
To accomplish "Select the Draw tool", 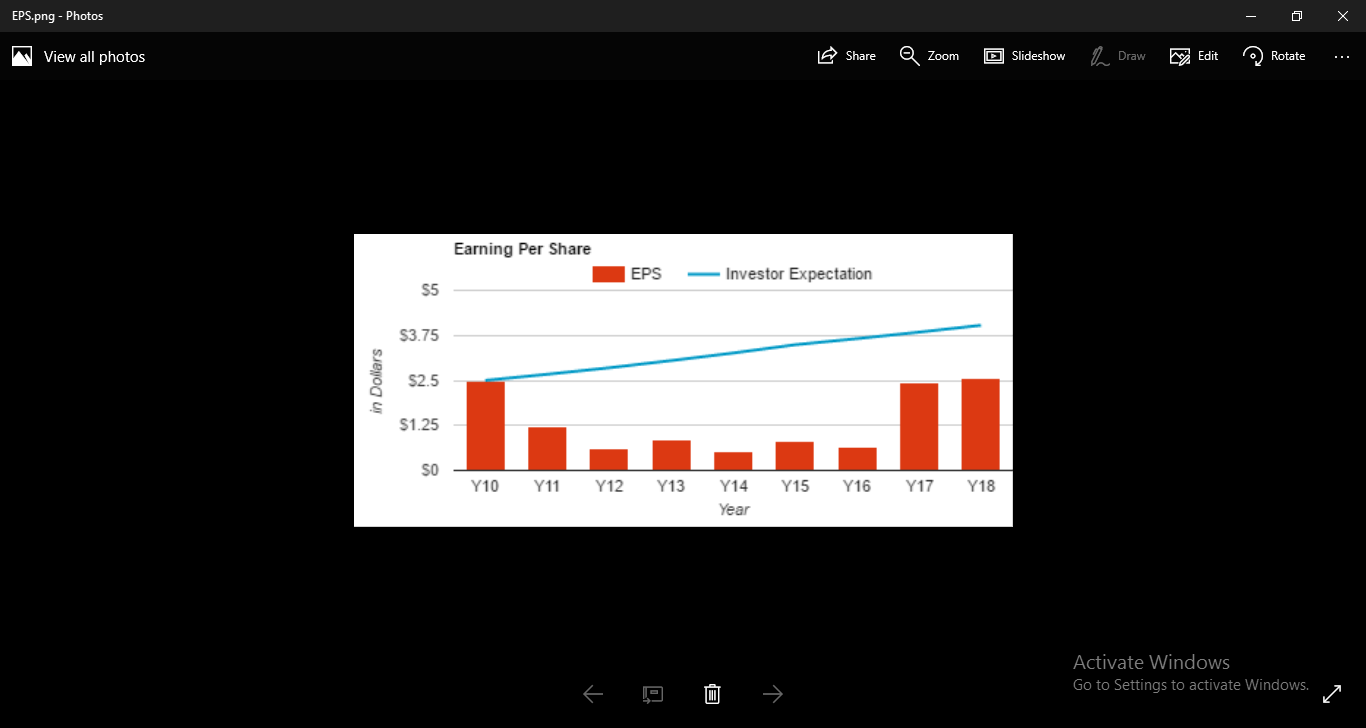I will [x=1117, y=55].
